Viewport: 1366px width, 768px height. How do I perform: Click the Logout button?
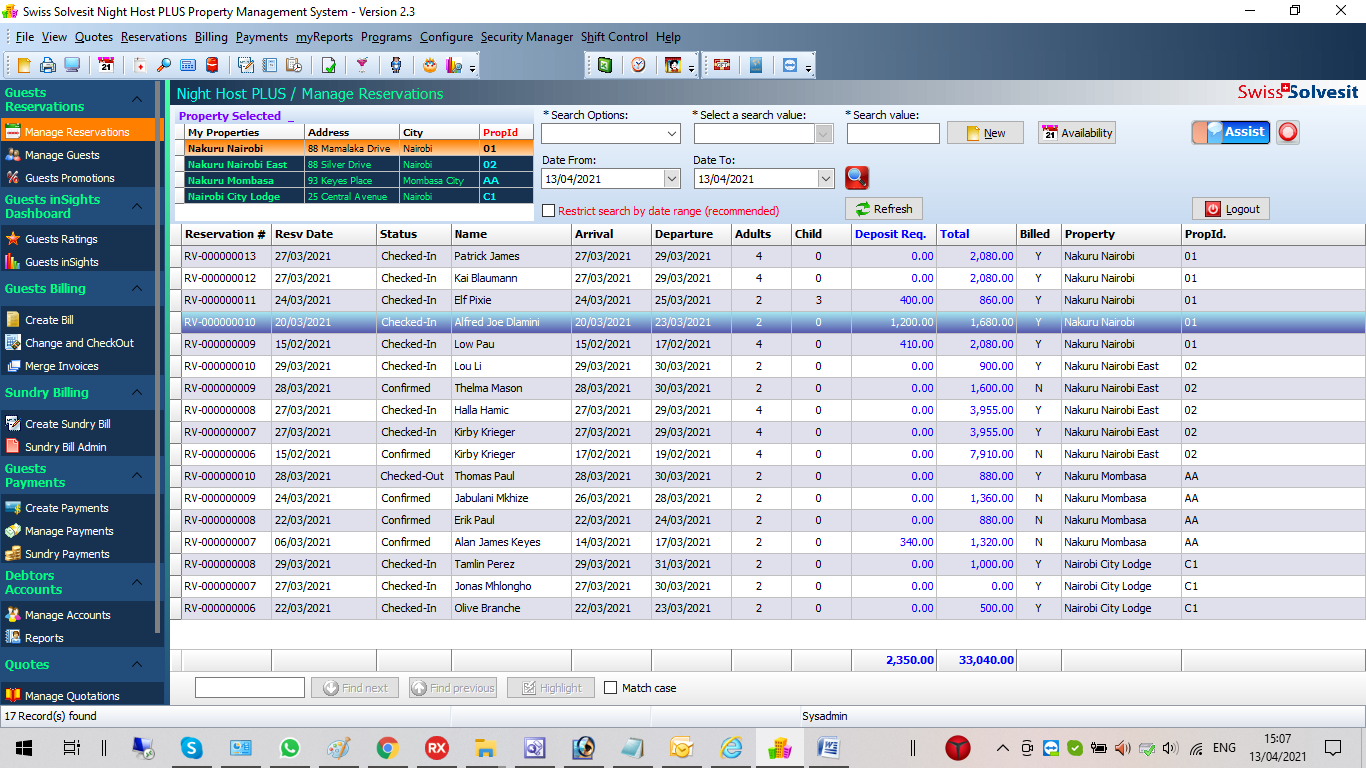point(1230,208)
